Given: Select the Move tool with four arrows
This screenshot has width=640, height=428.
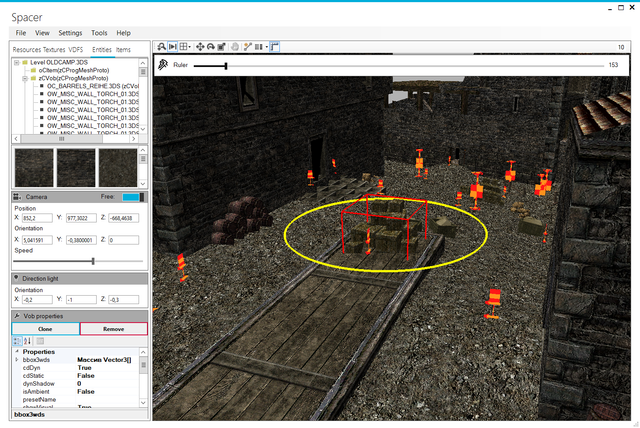Looking at the screenshot, I should pyautogui.click(x=200, y=47).
